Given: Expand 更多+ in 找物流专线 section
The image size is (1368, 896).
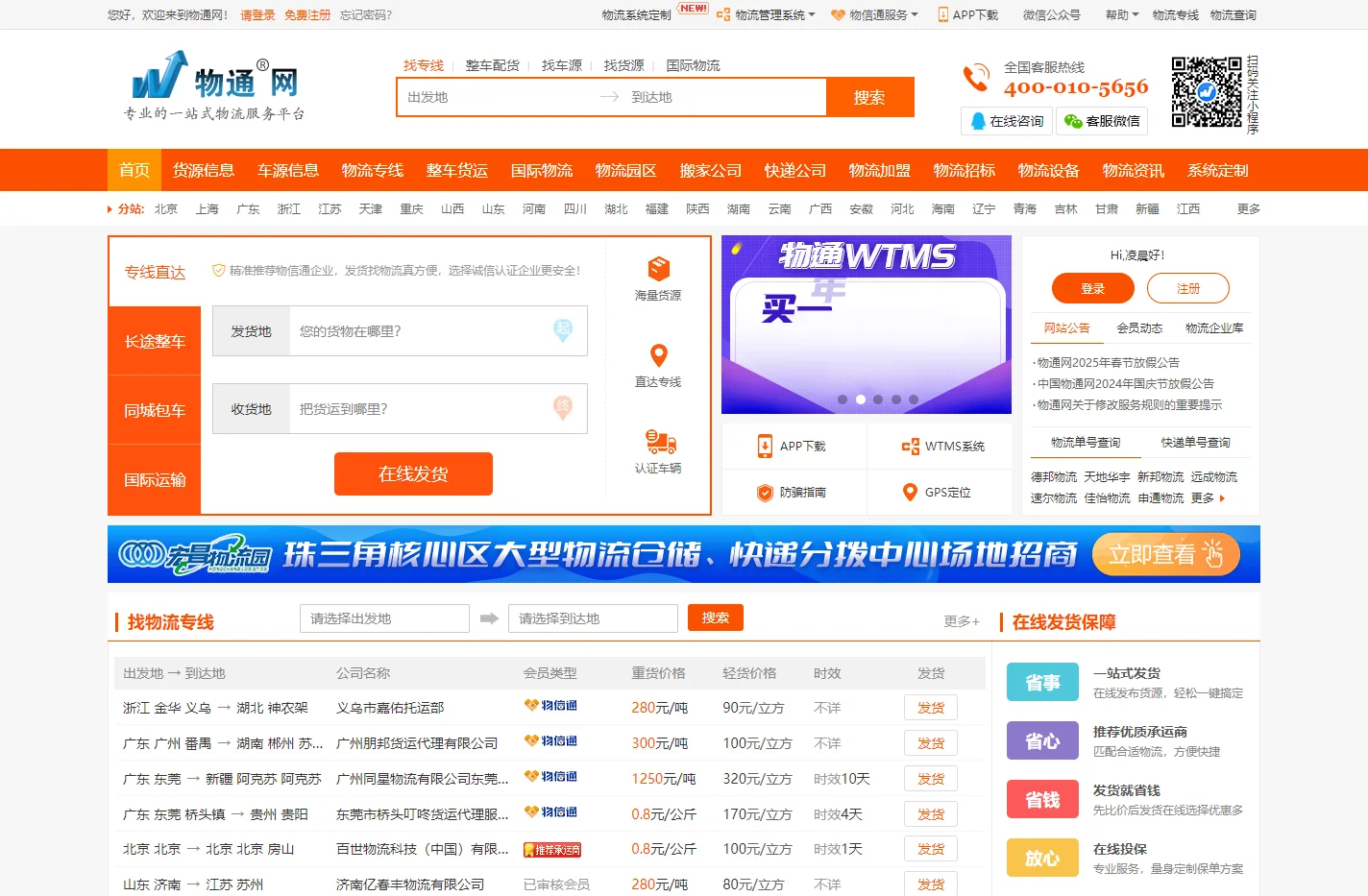Looking at the screenshot, I should (962, 622).
